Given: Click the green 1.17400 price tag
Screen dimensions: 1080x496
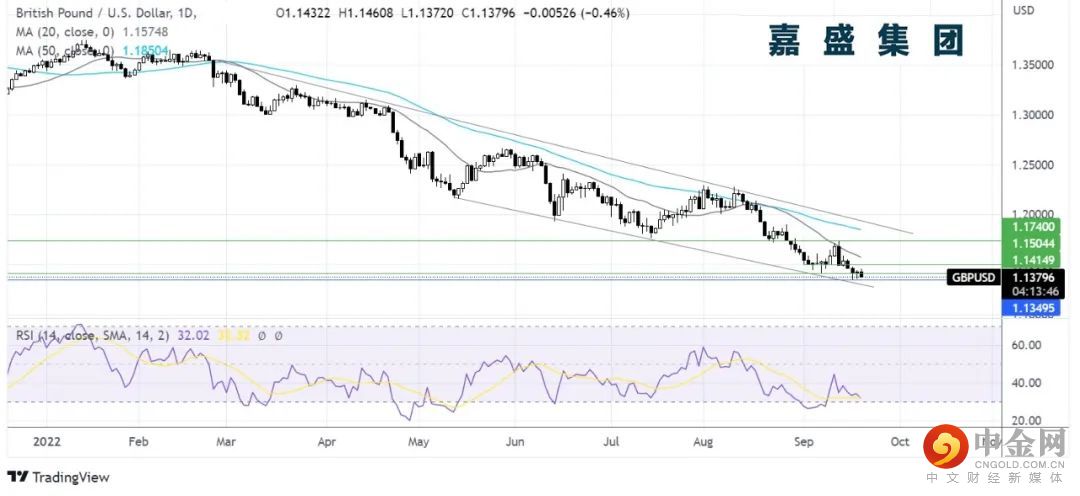Looking at the screenshot, I should coord(1033,226).
